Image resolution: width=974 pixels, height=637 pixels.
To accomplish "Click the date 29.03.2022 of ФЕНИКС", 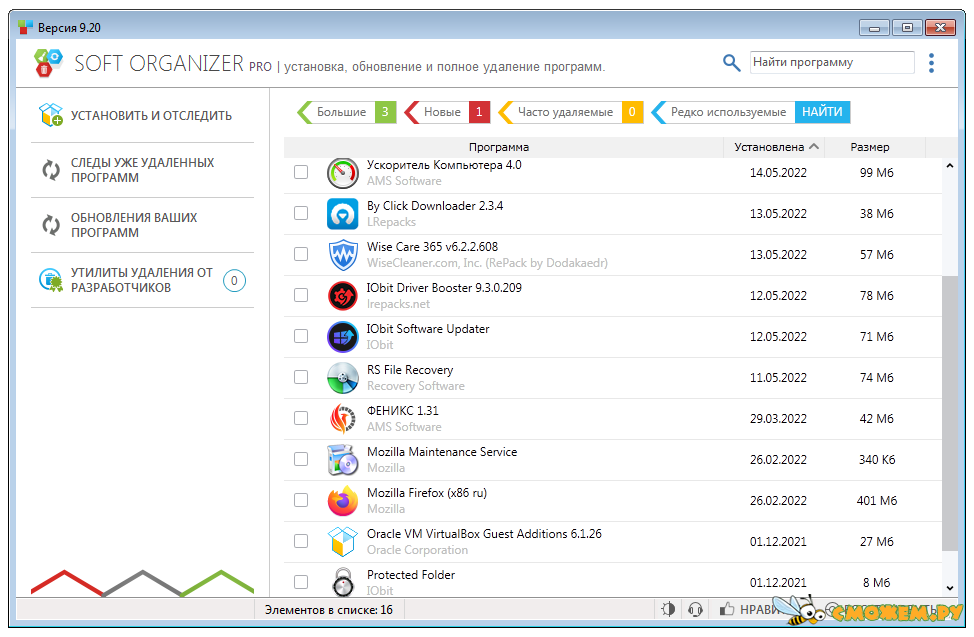I will 778,419.
